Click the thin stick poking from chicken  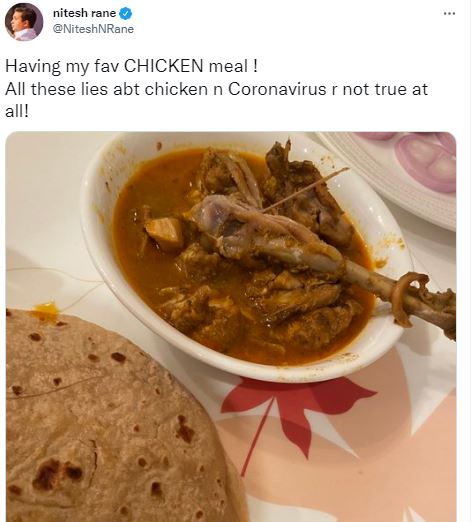[305, 190]
